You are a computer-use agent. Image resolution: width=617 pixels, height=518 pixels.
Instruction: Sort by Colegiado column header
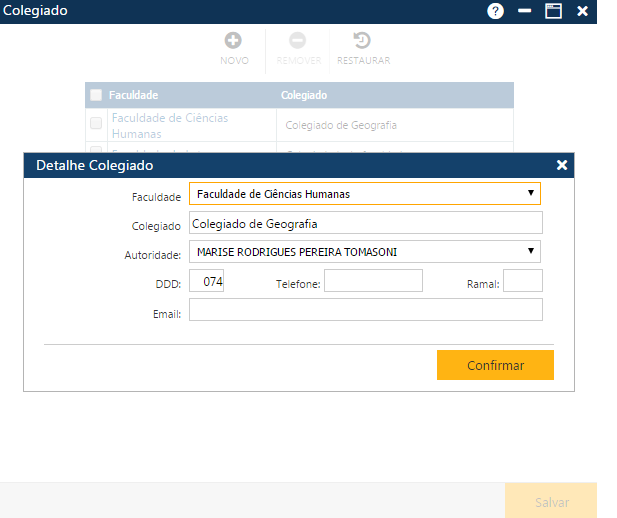point(304,95)
